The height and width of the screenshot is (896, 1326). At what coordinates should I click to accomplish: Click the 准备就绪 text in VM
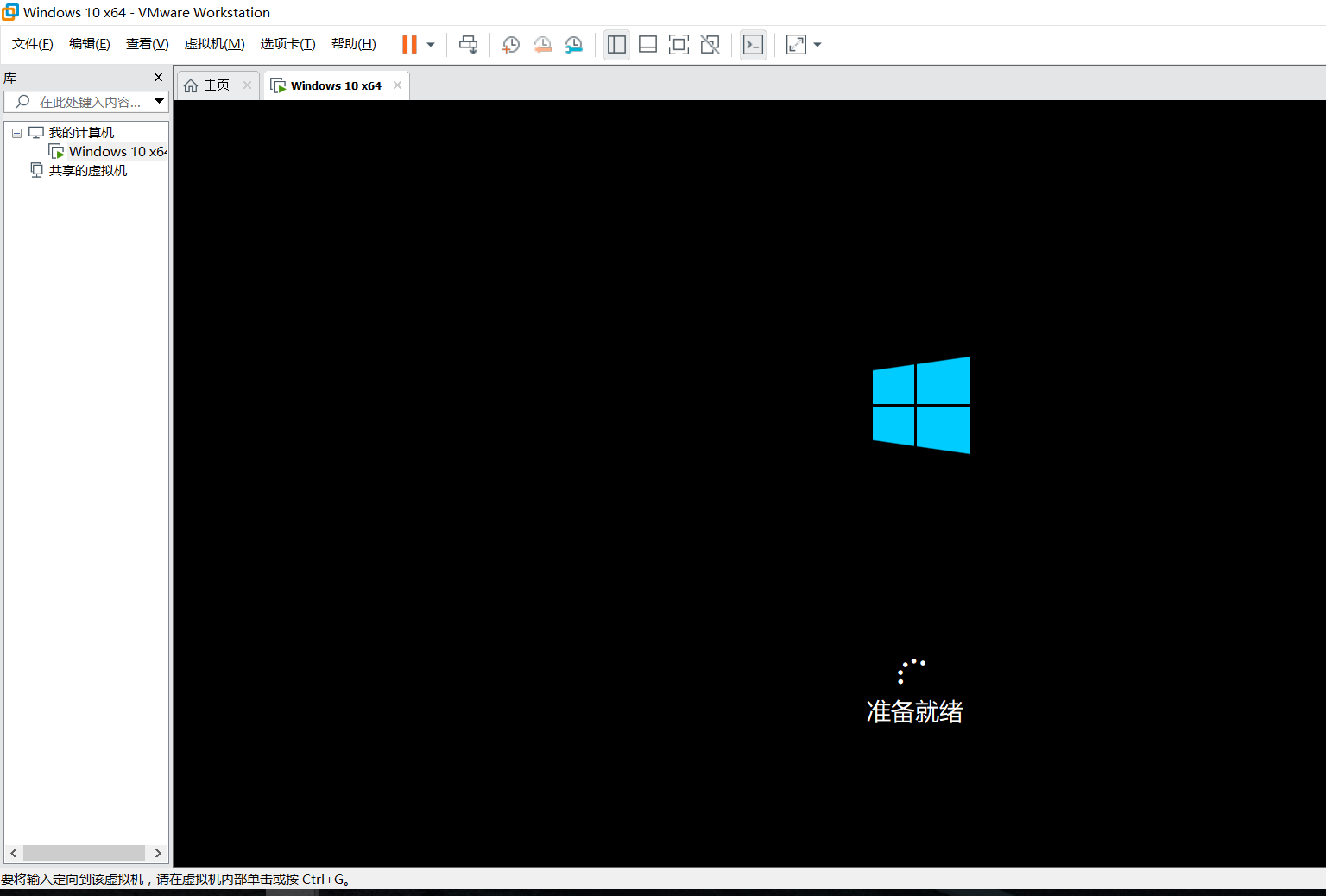(x=914, y=712)
